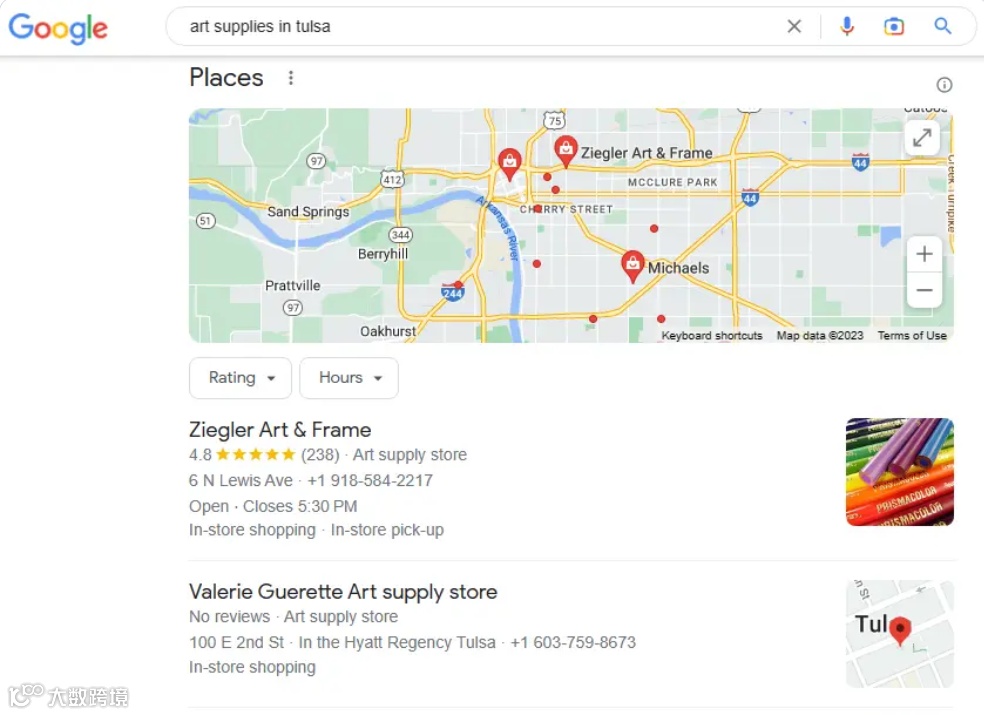Expand the map to full view

922,137
